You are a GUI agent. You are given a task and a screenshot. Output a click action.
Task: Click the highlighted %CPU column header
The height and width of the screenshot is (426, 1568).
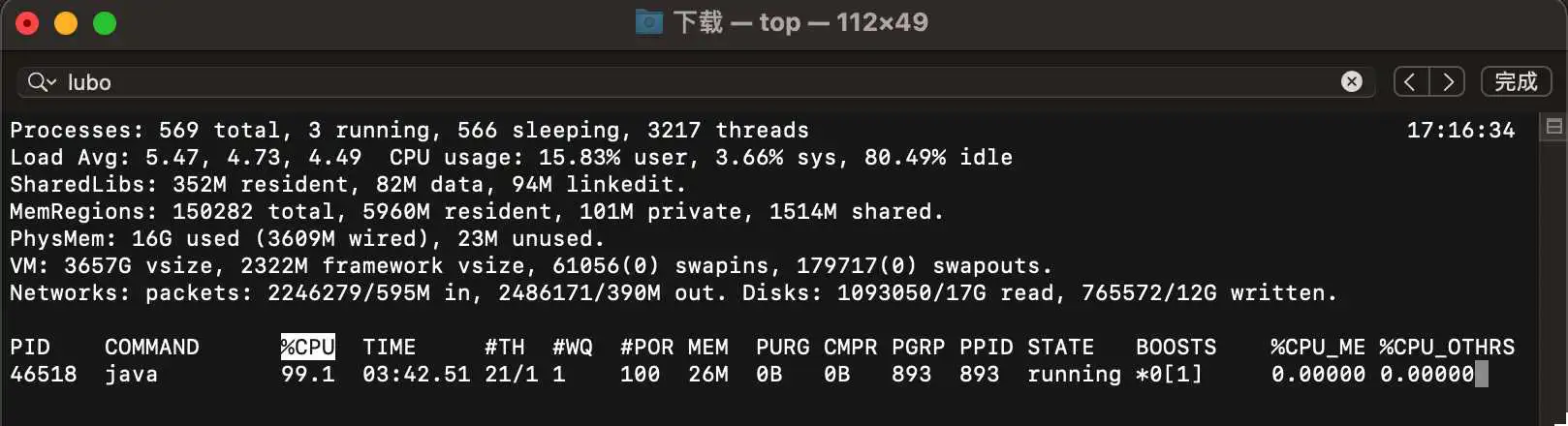point(307,347)
